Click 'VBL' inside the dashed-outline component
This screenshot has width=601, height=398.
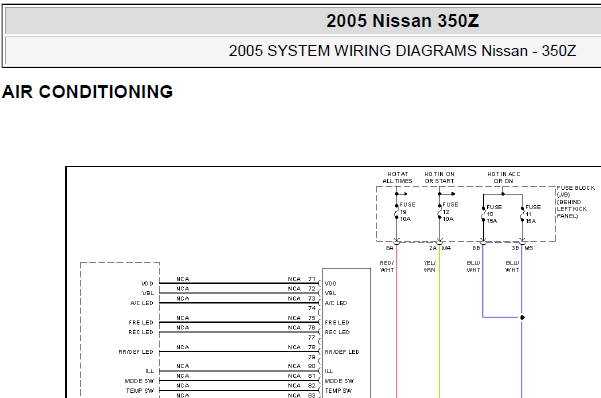click(148, 293)
